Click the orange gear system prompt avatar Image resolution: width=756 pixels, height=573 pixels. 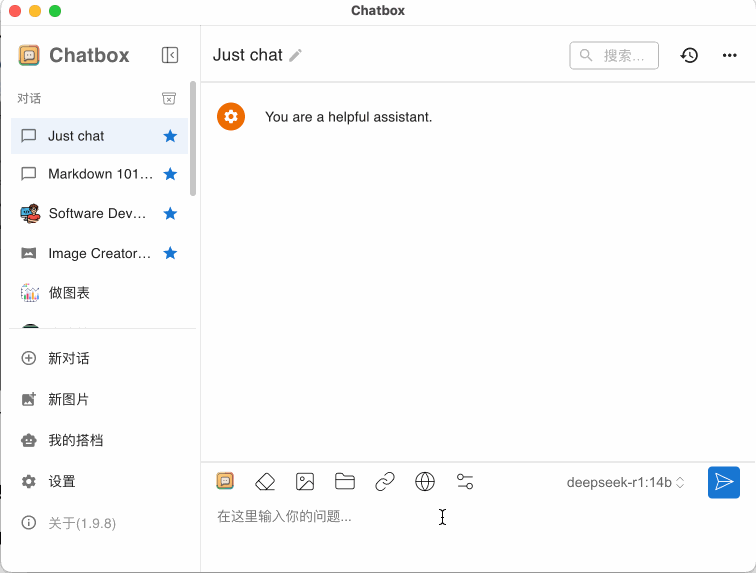[231, 116]
